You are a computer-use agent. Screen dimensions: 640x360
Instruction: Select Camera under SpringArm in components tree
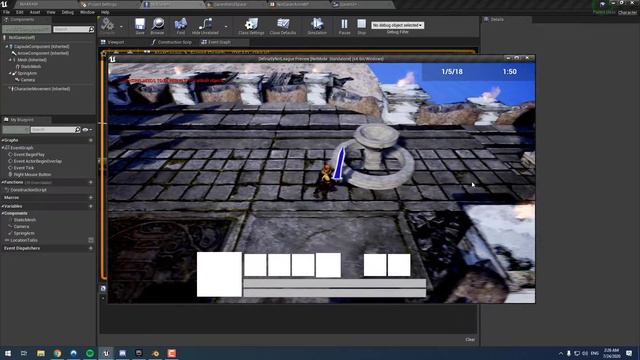coord(28,80)
